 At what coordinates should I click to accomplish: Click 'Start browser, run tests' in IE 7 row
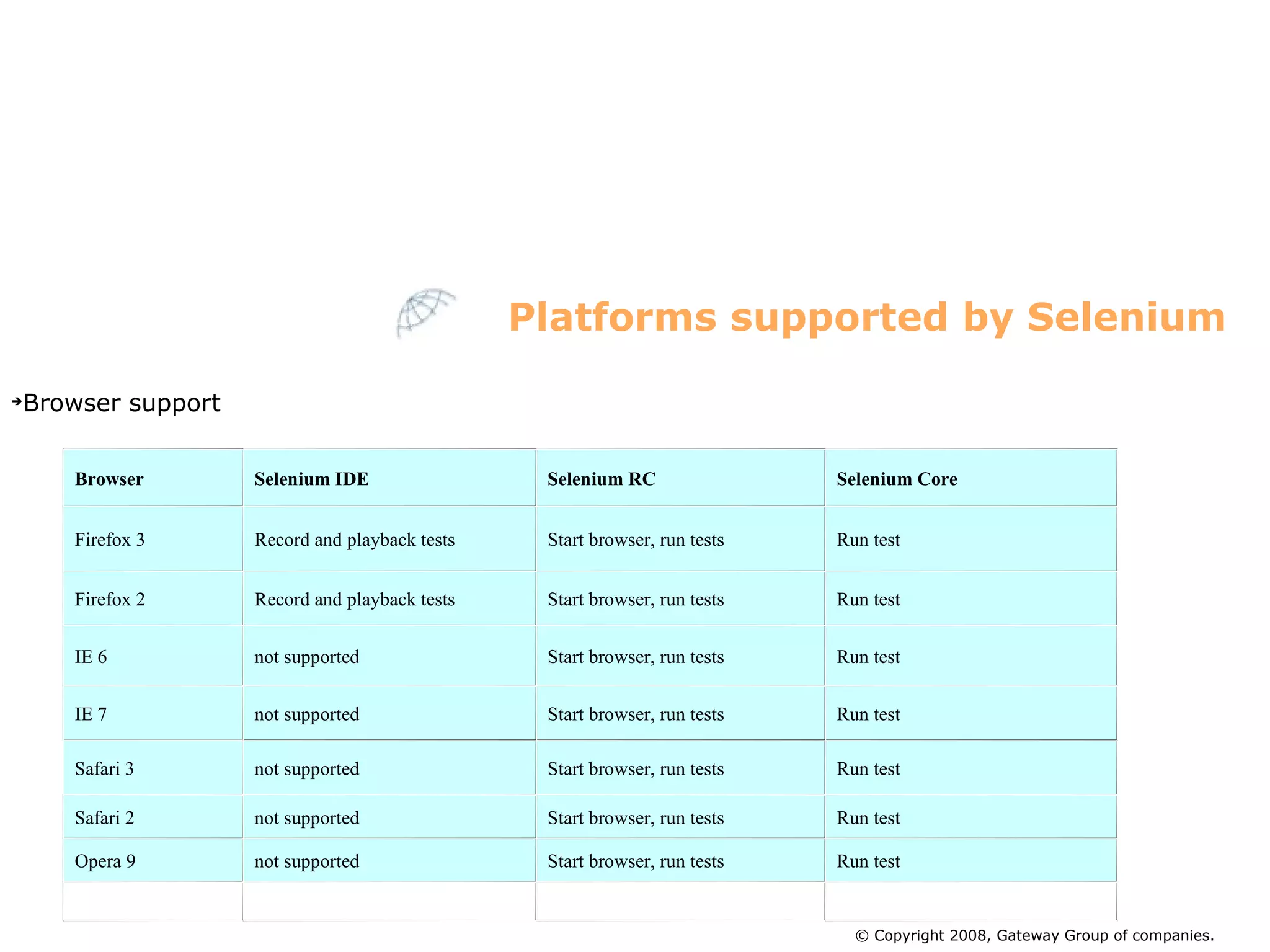click(x=636, y=715)
